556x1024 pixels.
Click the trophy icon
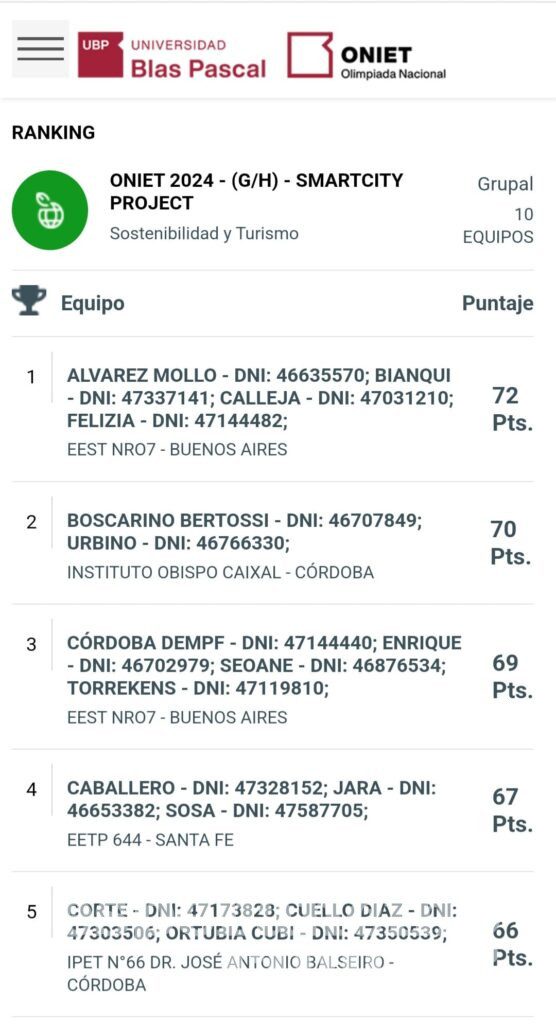tap(29, 301)
